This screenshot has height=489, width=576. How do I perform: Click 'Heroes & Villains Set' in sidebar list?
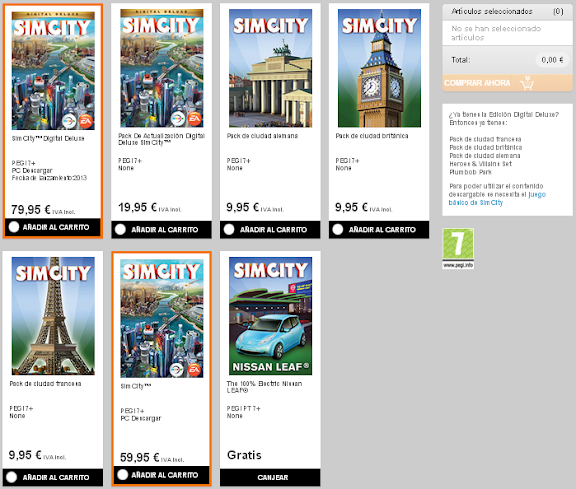click(480, 164)
